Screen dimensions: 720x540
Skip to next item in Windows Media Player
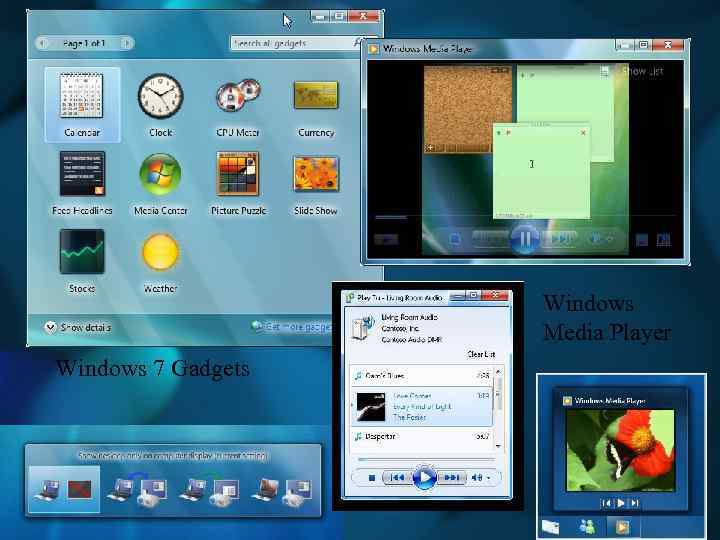tap(560, 239)
